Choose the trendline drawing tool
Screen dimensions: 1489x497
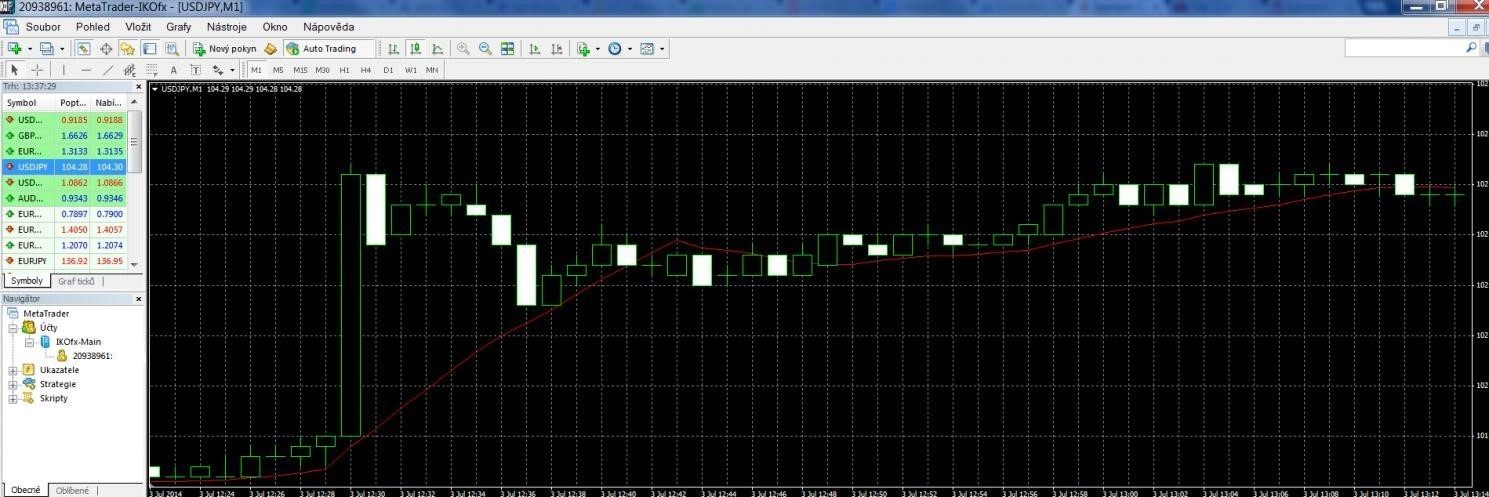pos(108,70)
